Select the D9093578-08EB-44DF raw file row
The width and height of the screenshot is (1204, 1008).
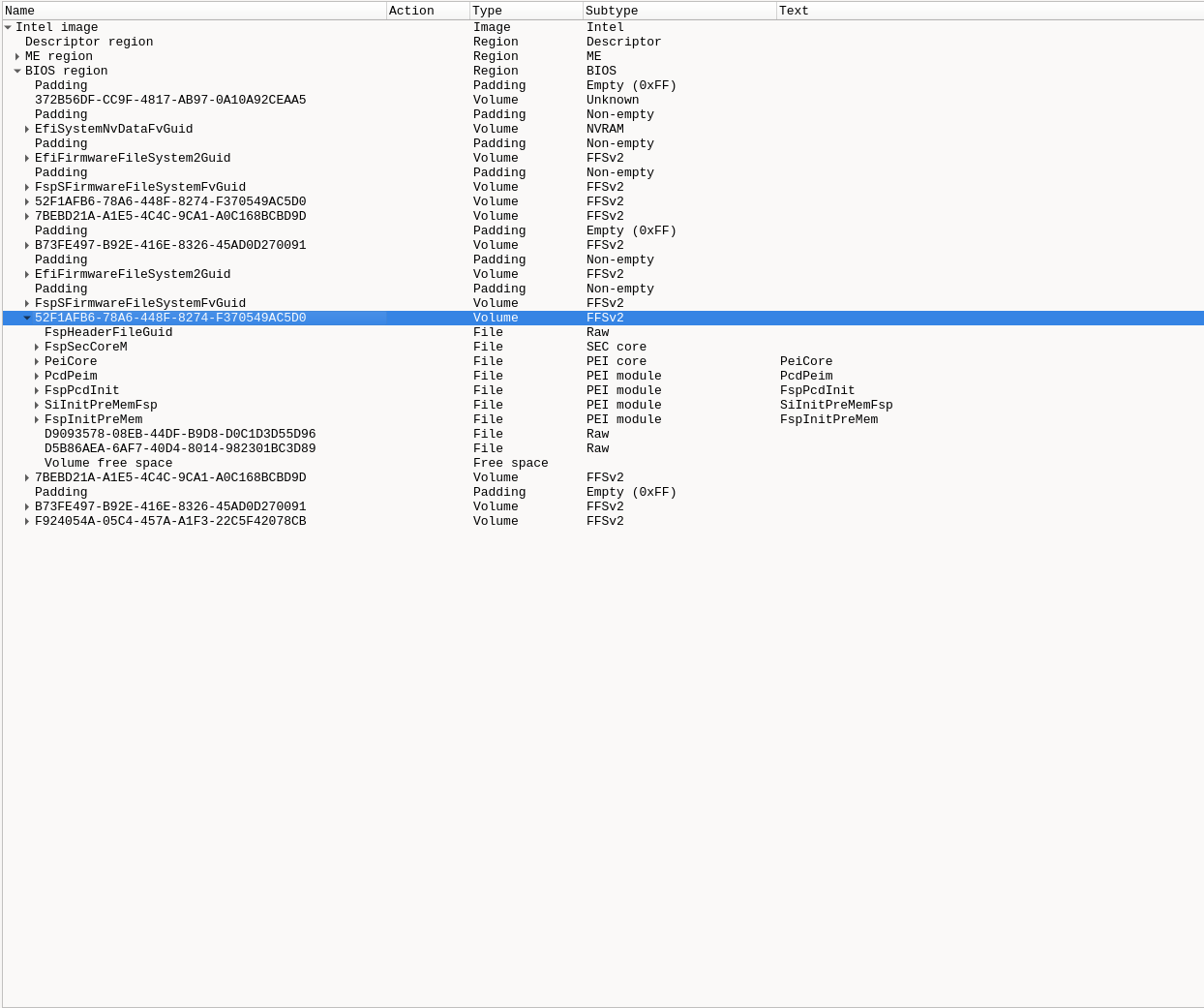click(603, 434)
